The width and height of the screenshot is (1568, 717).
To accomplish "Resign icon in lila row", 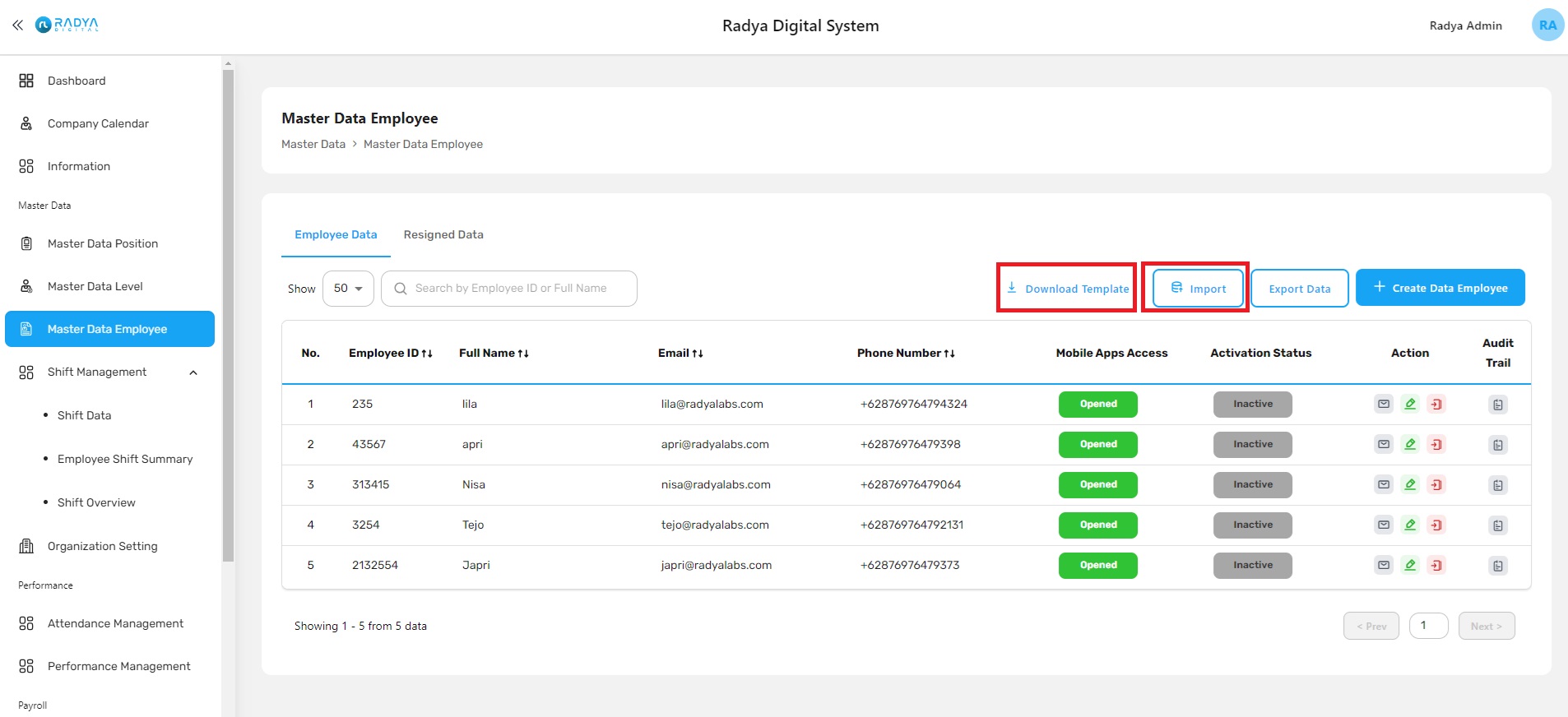I will [1436, 404].
